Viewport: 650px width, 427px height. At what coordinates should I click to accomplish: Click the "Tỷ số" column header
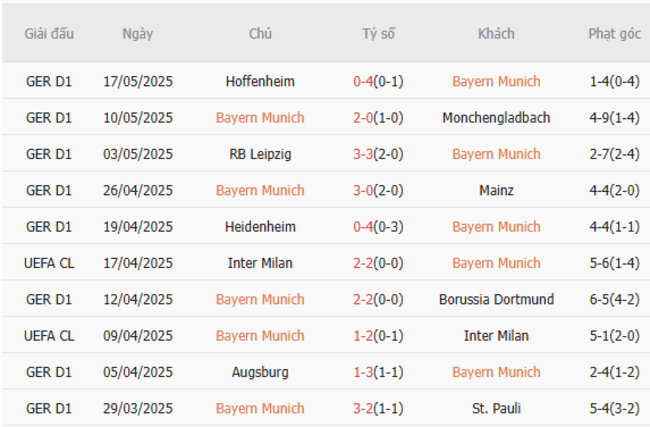[x=378, y=34]
